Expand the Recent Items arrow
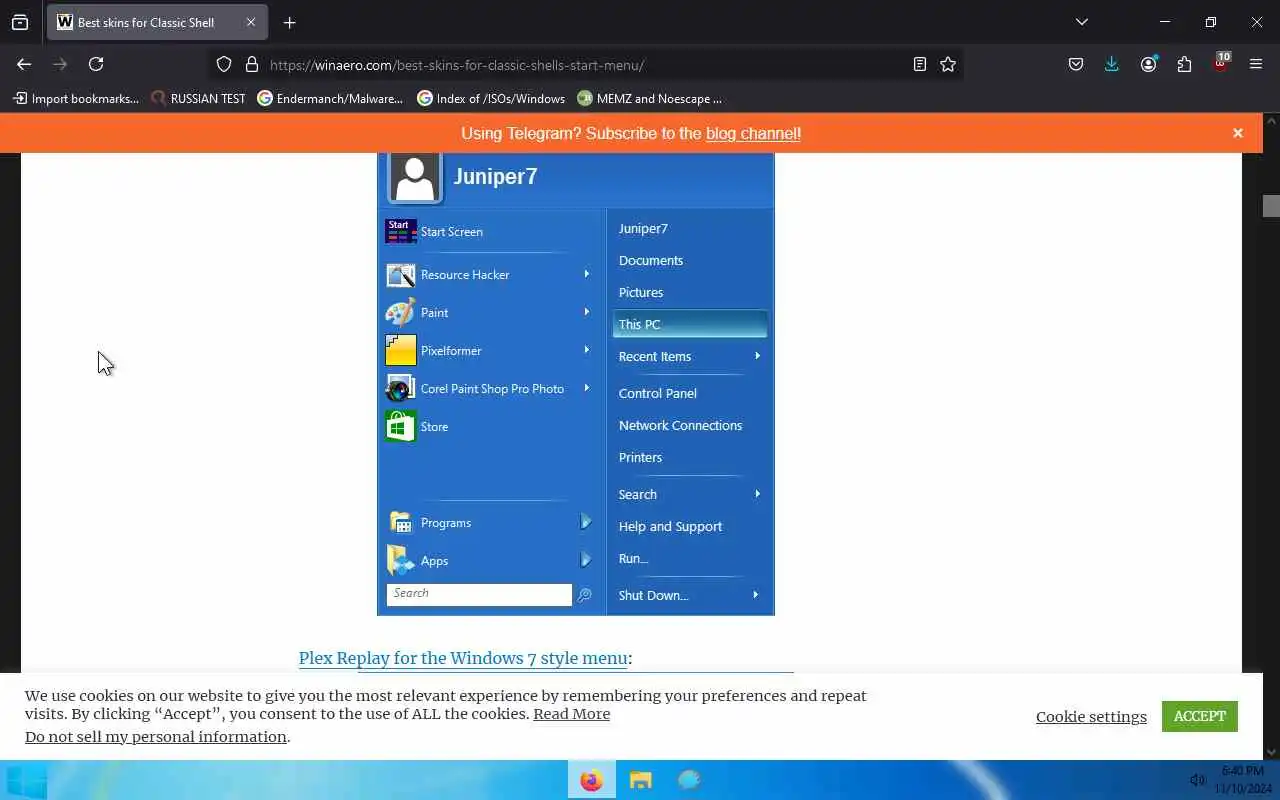1280x800 pixels. pos(757,356)
